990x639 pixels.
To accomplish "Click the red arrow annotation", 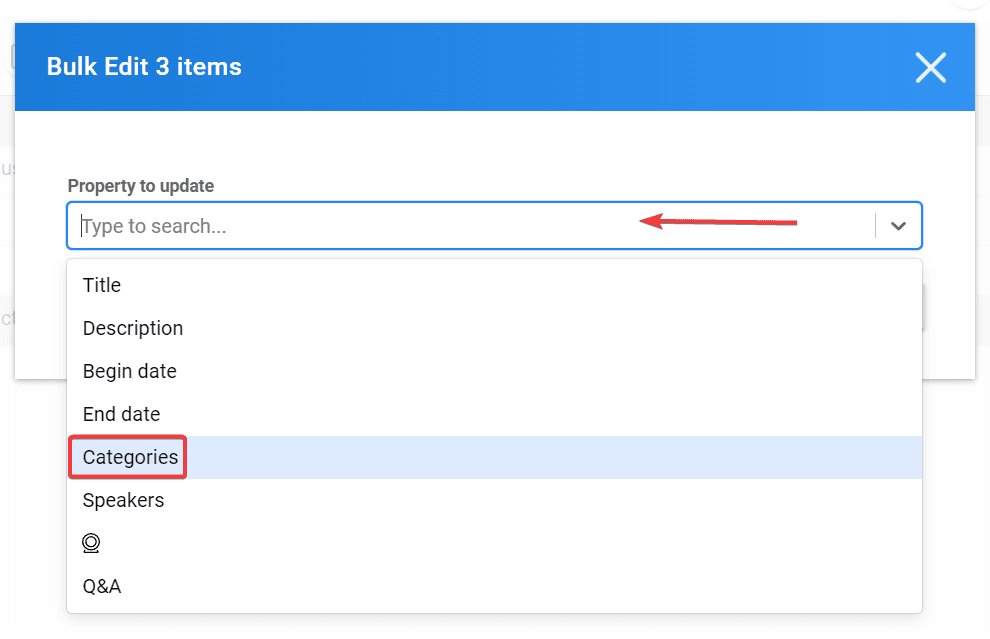I will coord(718,222).
